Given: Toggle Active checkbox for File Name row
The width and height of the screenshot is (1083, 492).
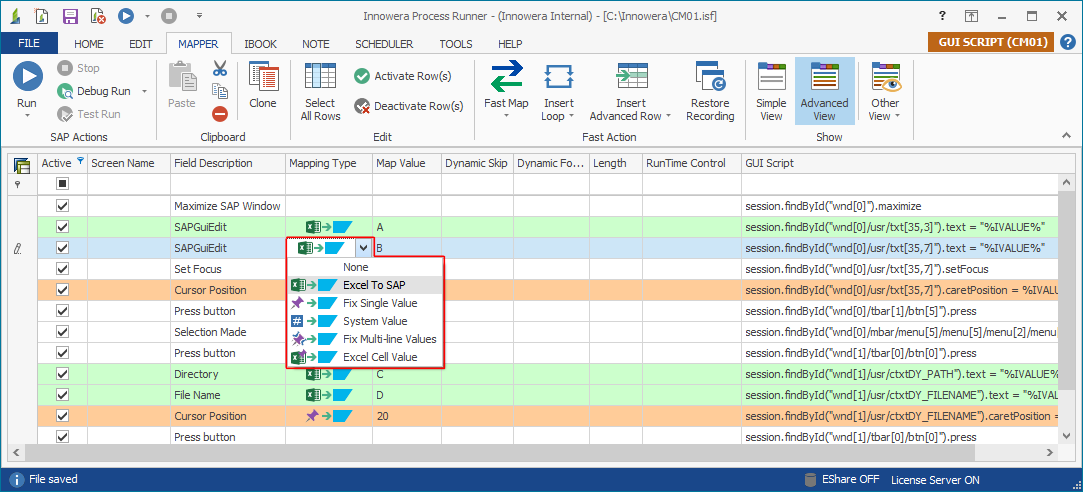Looking at the screenshot, I should (62, 395).
